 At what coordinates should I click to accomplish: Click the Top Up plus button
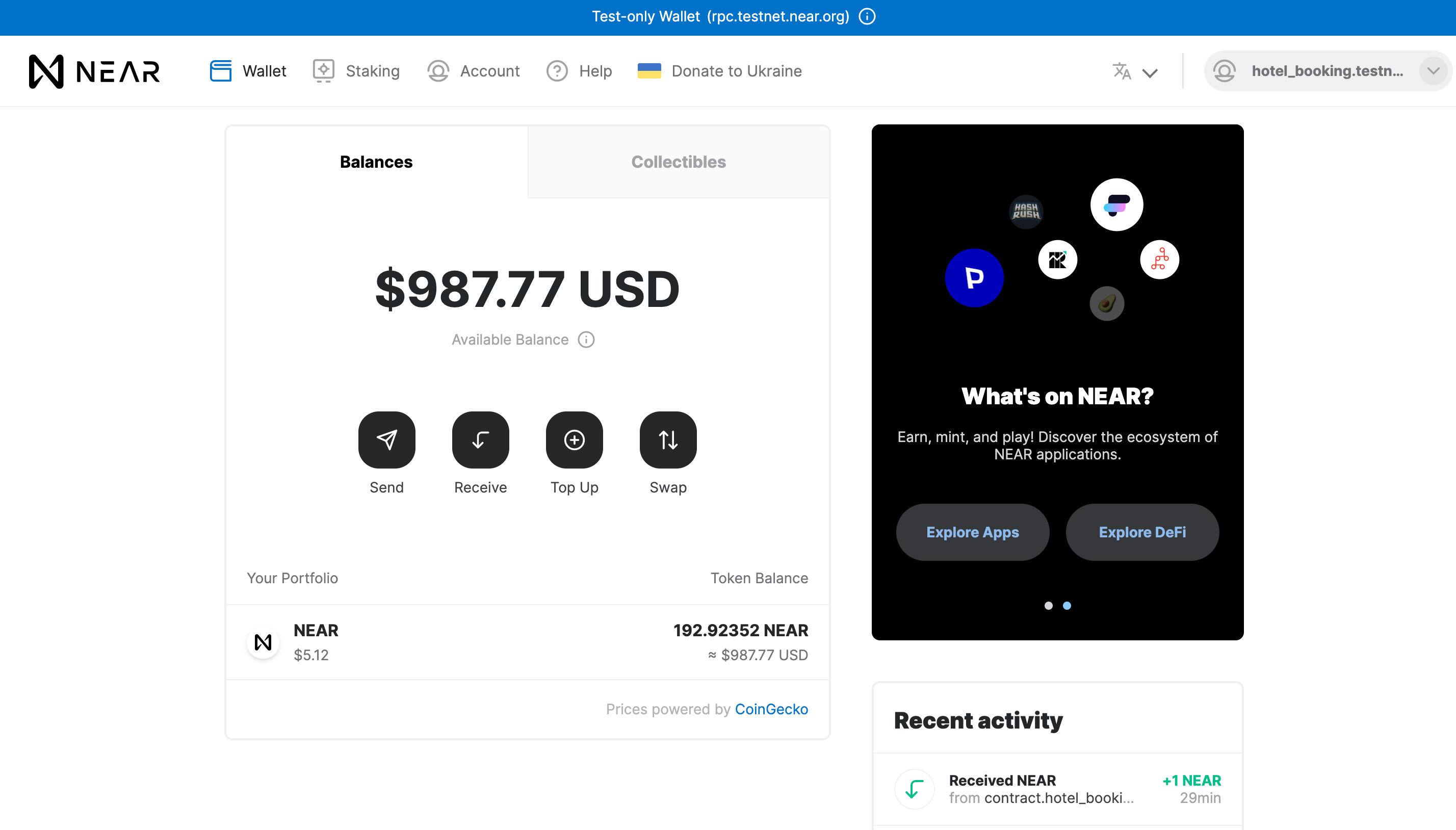(x=574, y=439)
